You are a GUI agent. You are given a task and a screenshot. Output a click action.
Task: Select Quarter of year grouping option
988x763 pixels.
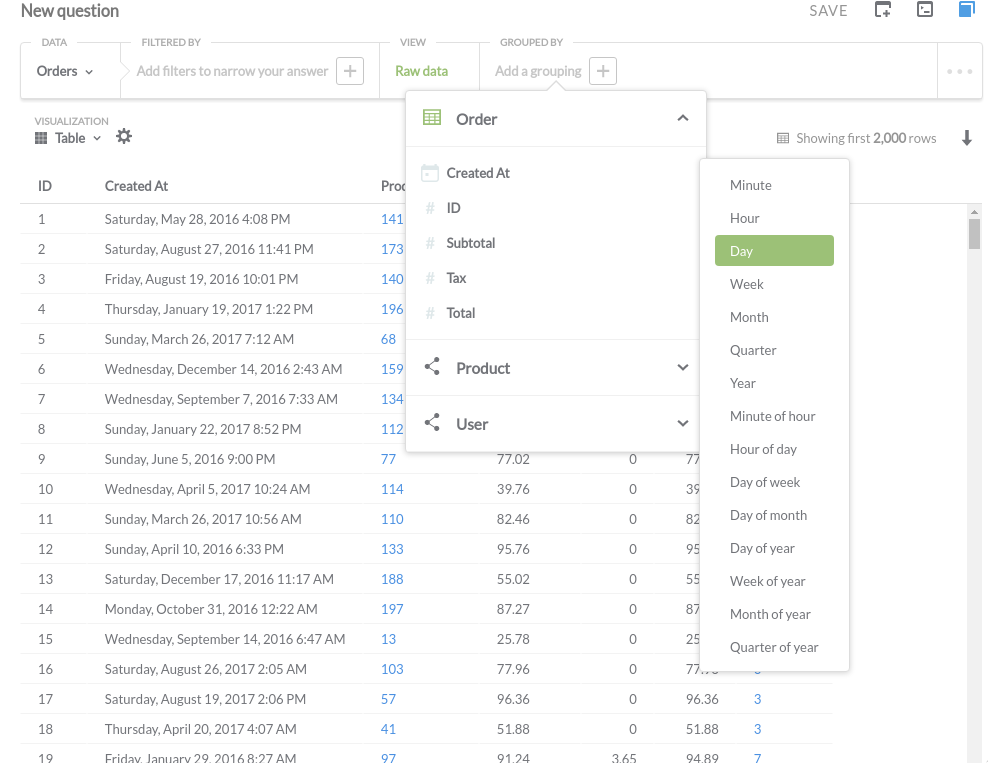point(774,647)
